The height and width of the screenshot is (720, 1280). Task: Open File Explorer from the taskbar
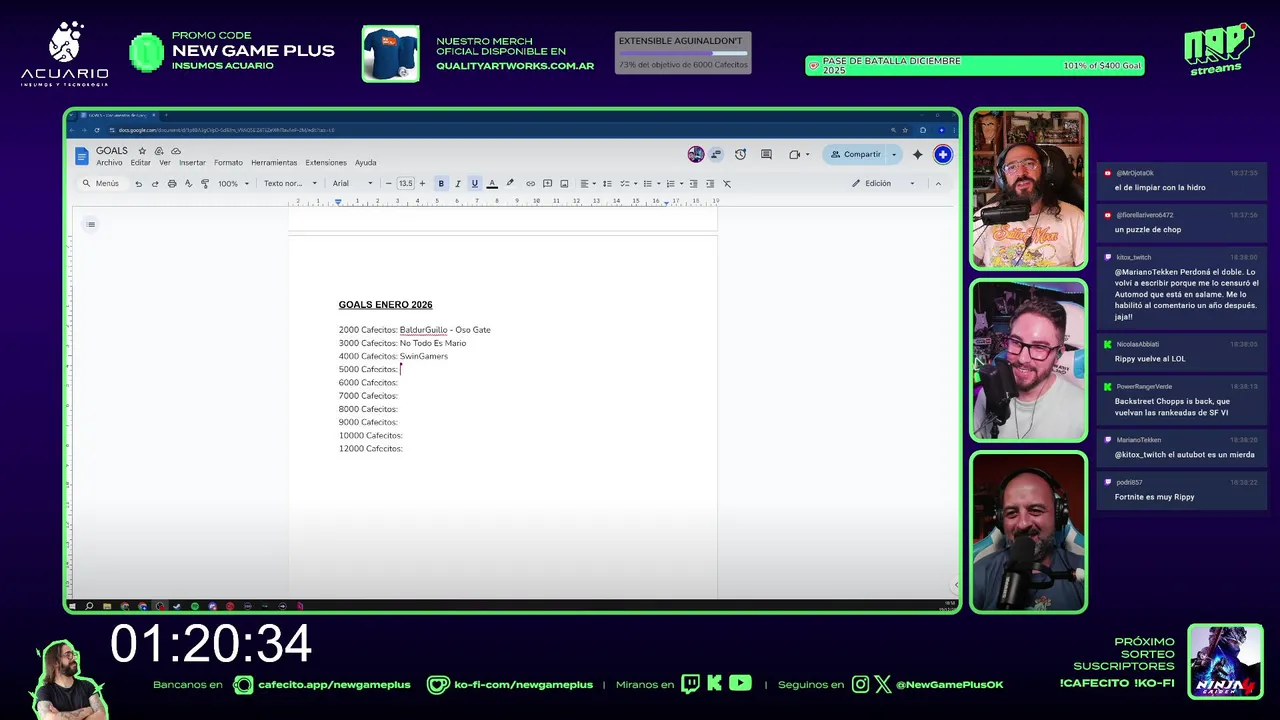(x=107, y=606)
